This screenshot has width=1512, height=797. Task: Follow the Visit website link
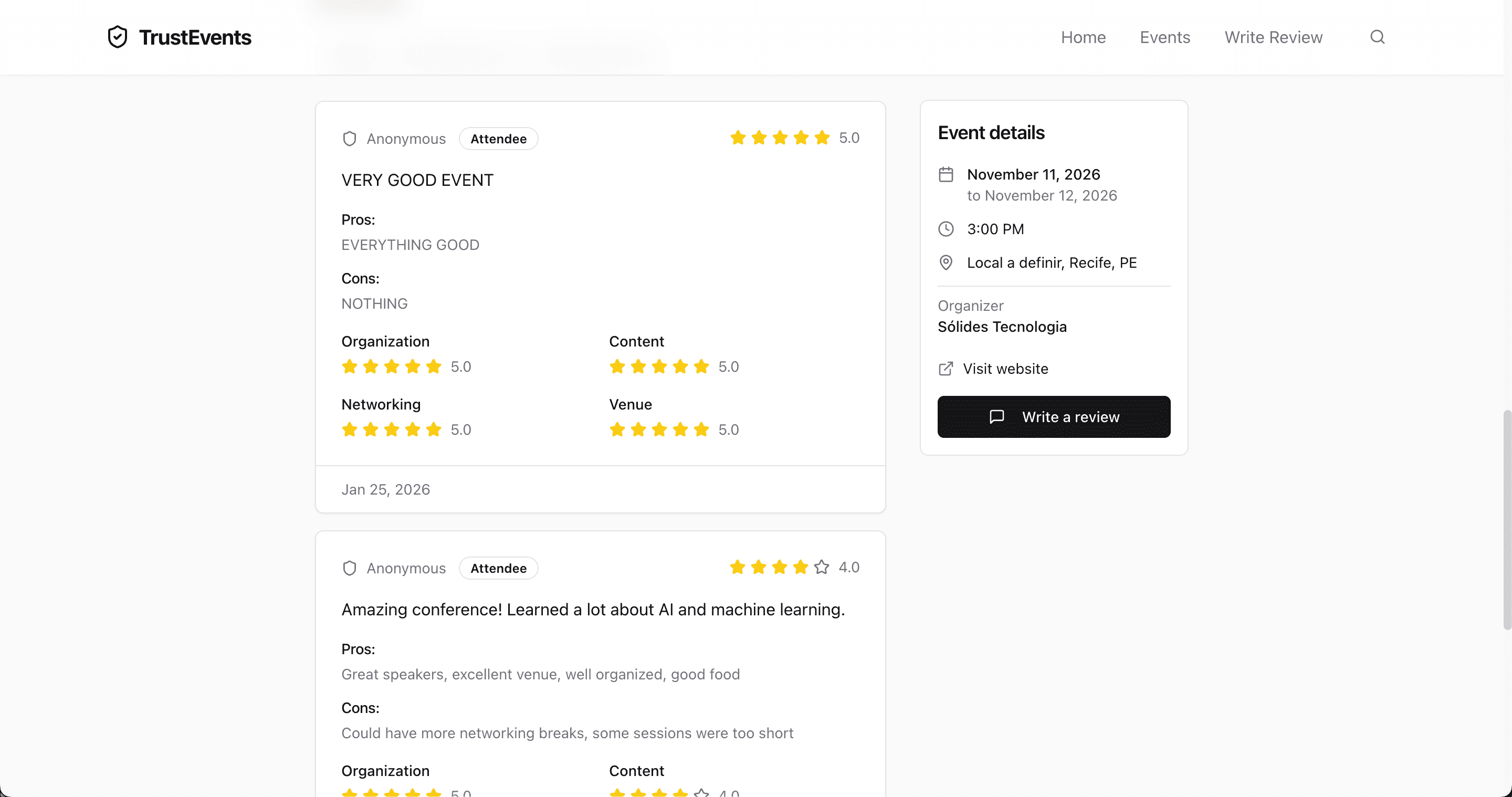point(1005,369)
